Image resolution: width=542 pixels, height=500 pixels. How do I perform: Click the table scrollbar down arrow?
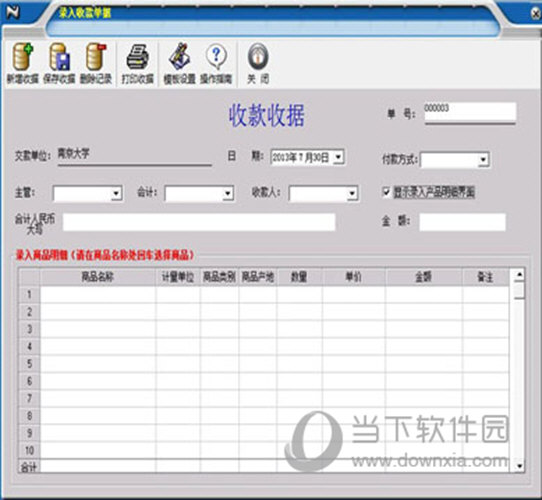click(519, 466)
